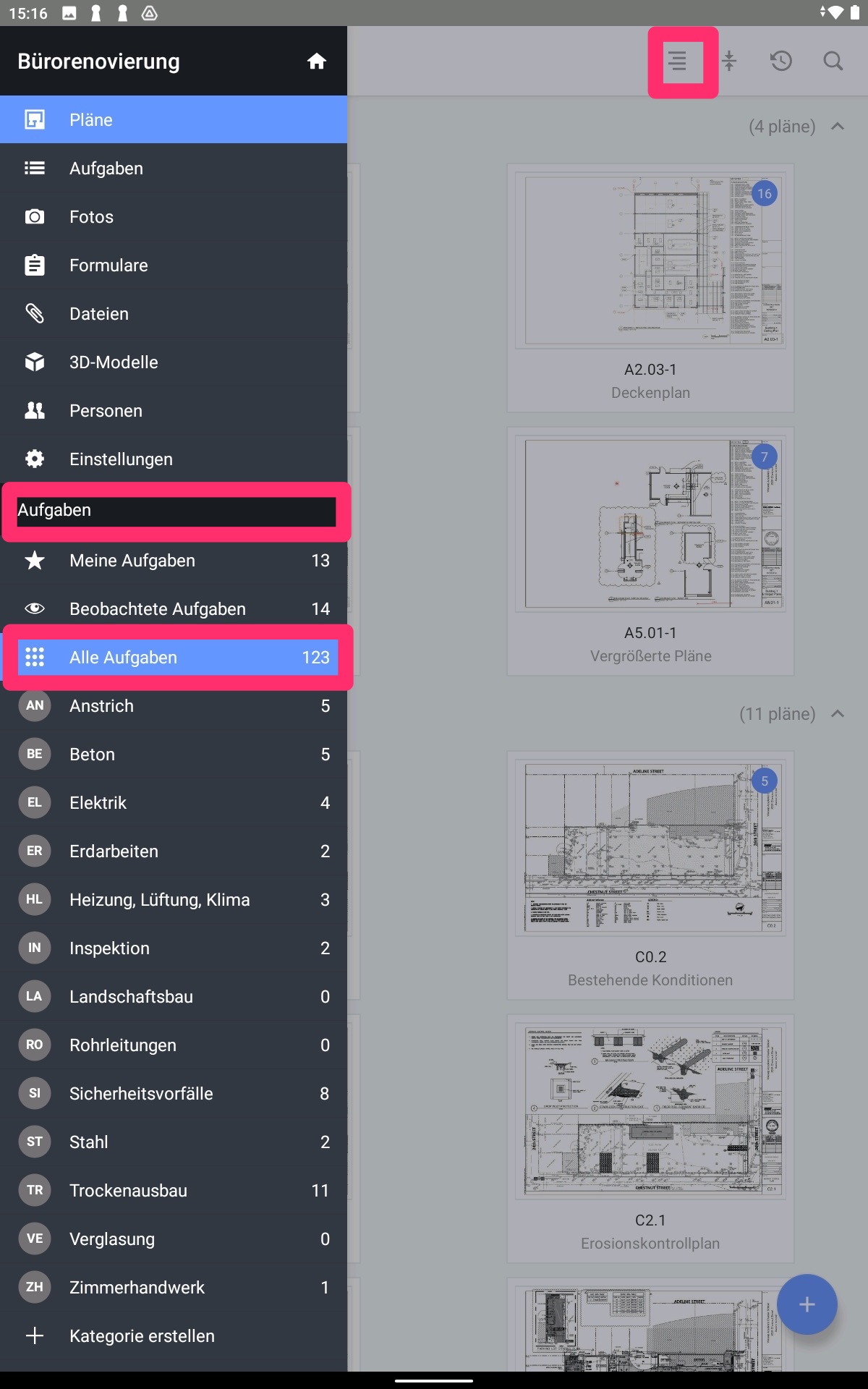Open plan thumbnail C2.1 Erosionskontrollplan
Viewport: 868px width, 1389px height.
click(650, 1139)
